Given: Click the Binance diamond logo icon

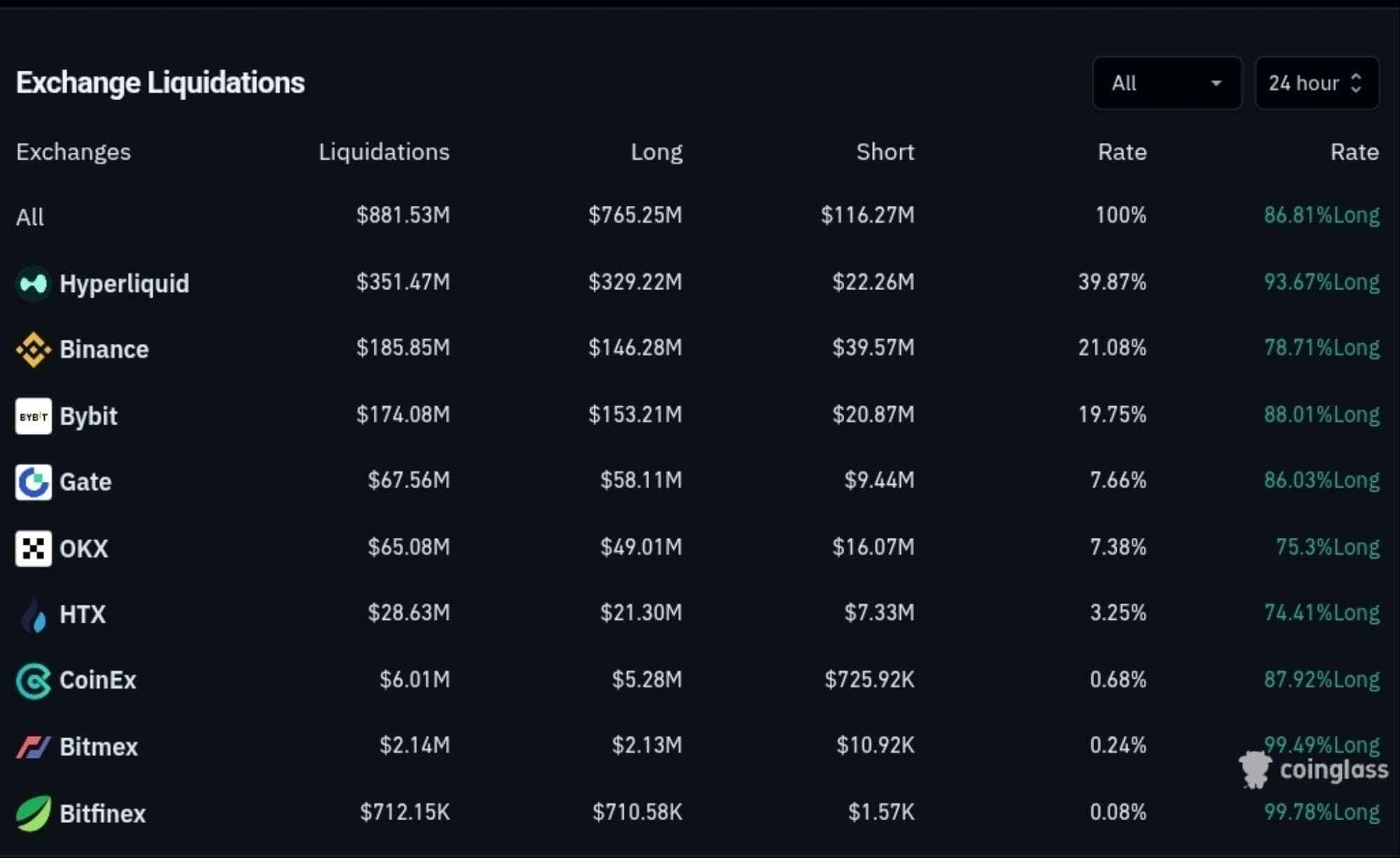Looking at the screenshot, I should pyautogui.click(x=33, y=350).
